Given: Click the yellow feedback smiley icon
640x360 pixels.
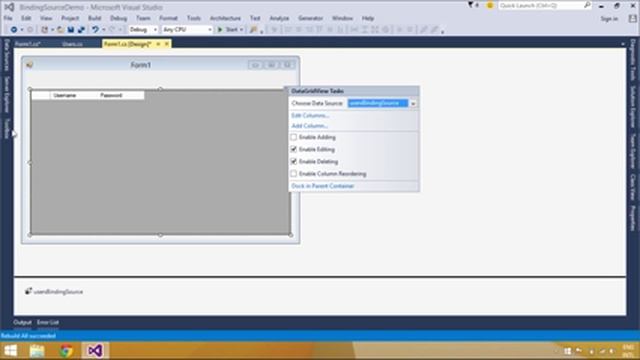Looking at the screenshot, I should (490, 5).
